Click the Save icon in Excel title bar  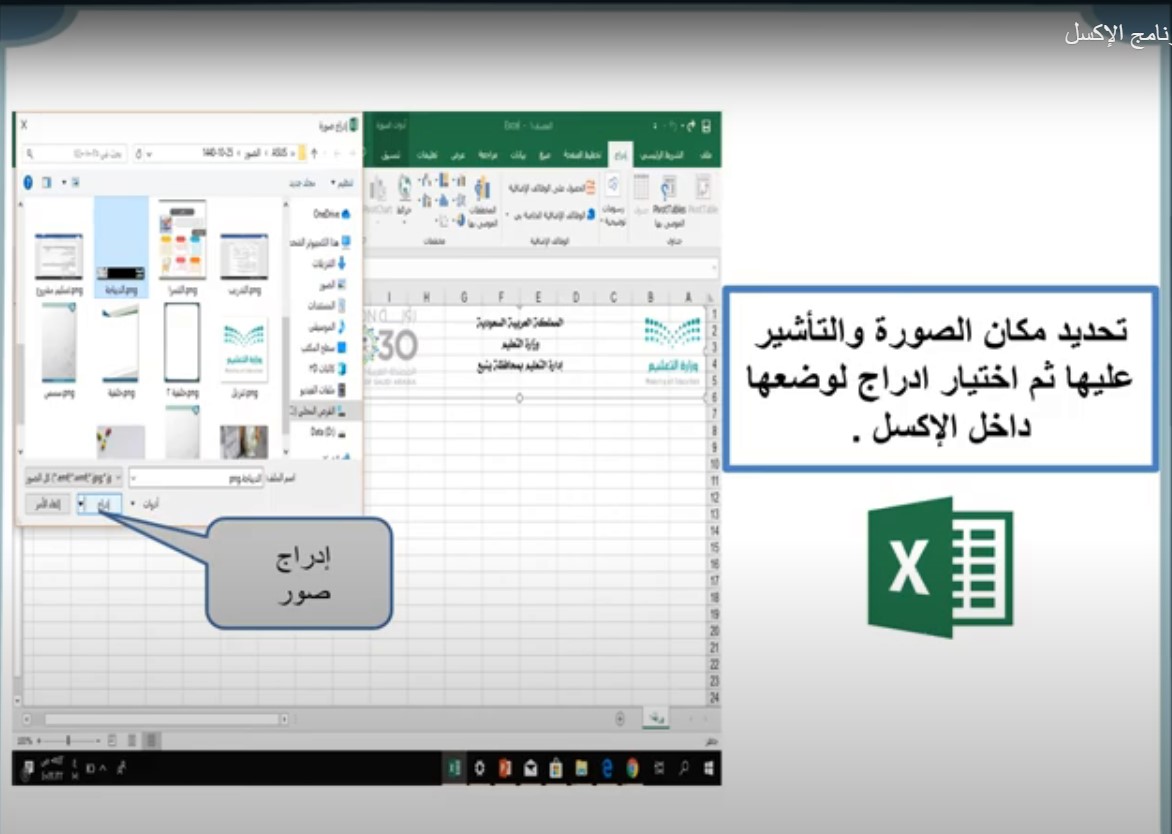(x=706, y=126)
